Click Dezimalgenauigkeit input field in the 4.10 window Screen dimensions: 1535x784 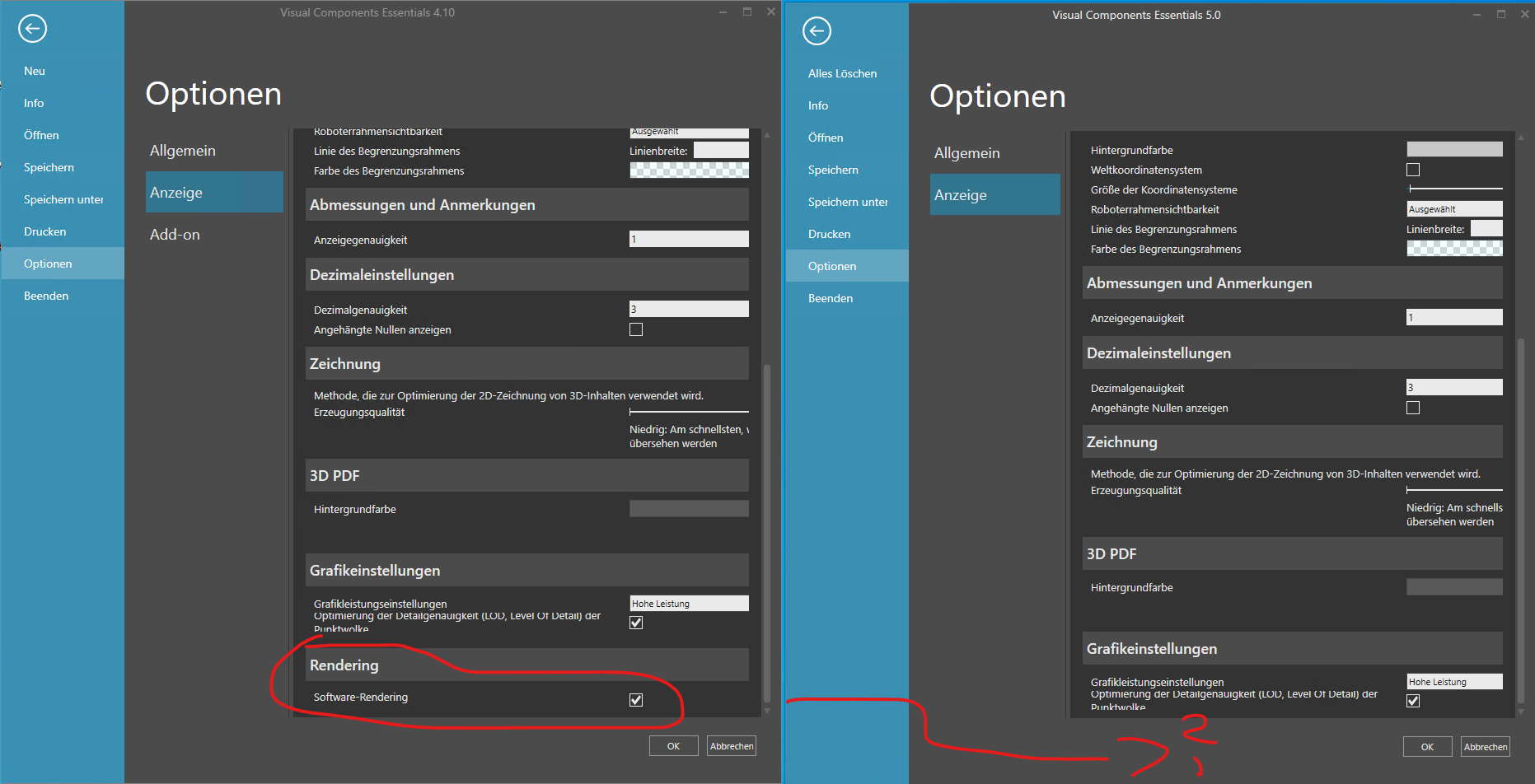pyautogui.click(x=689, y=309)
